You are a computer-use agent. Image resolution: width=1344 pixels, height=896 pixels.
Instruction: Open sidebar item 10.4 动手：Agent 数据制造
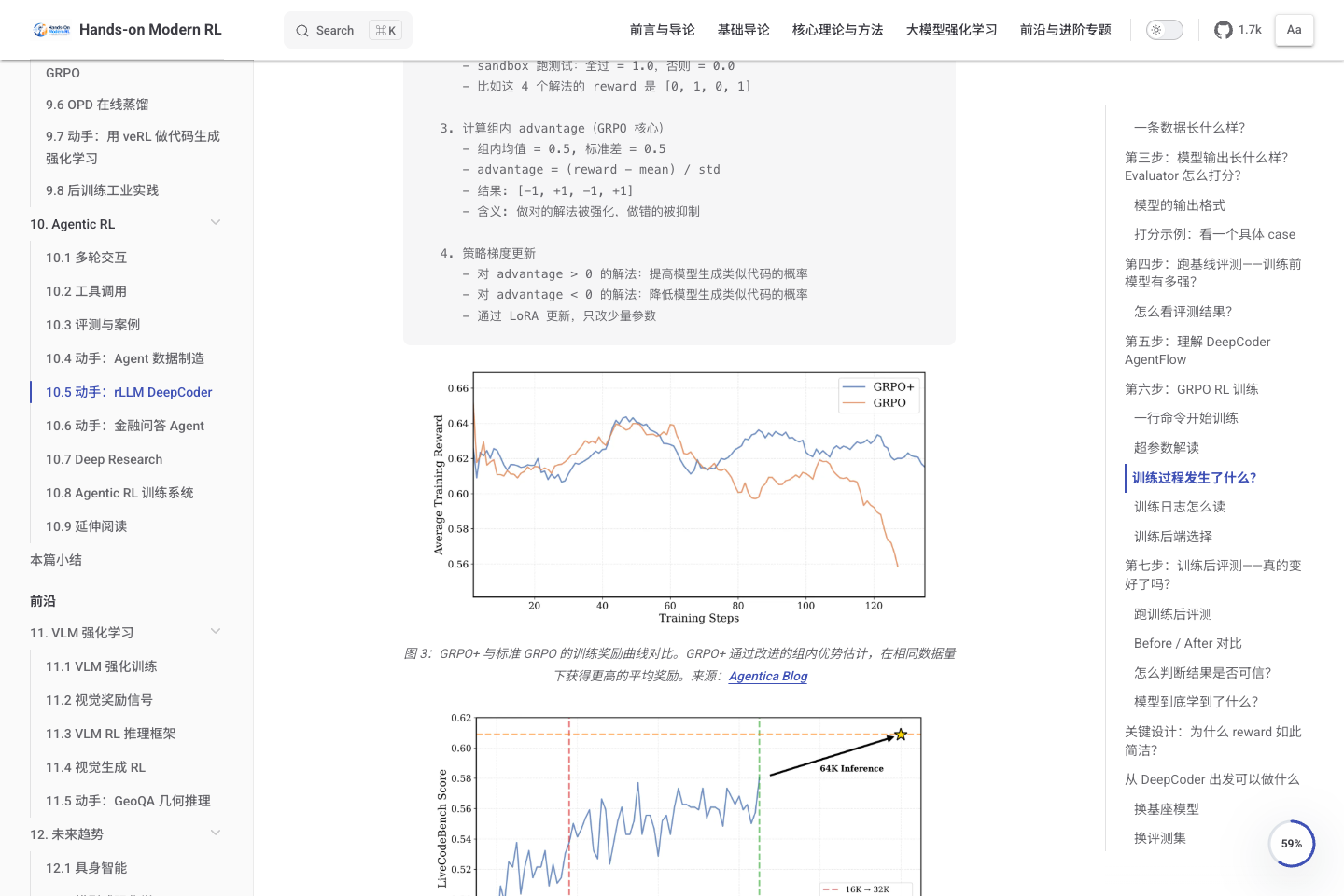[x=125, y=358]
